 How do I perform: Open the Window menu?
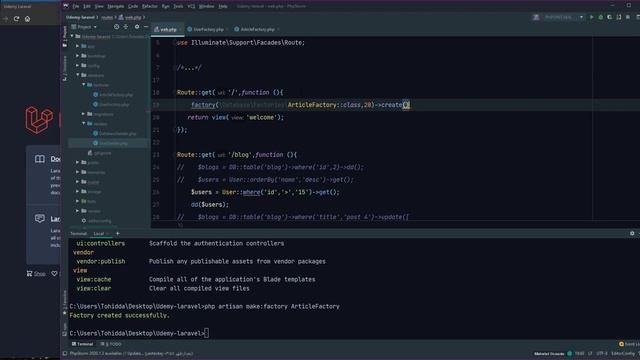pyautogui.click(x=206, y=6)
